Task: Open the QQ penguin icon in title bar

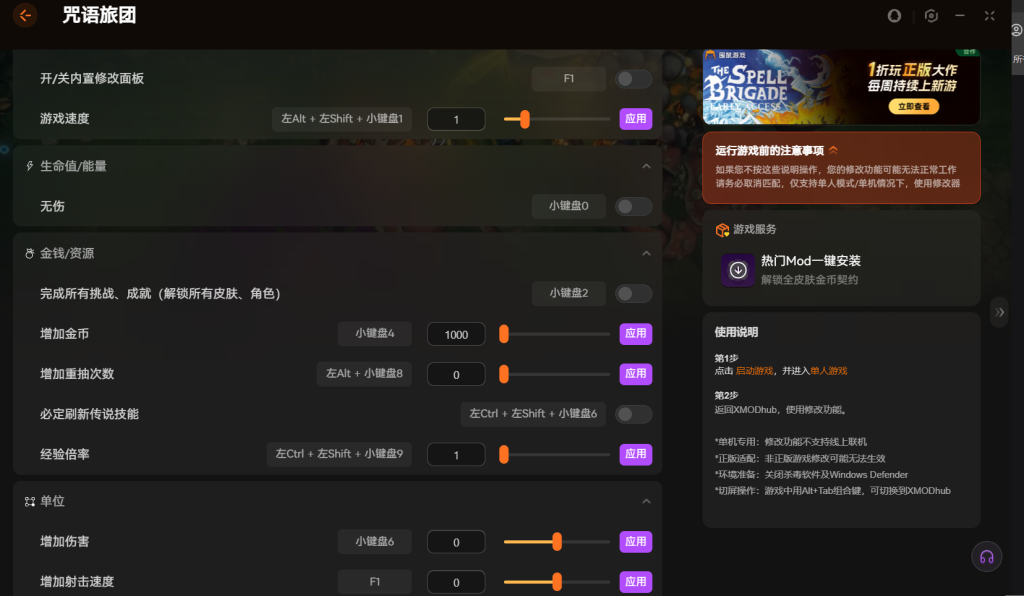Action: 894,16
